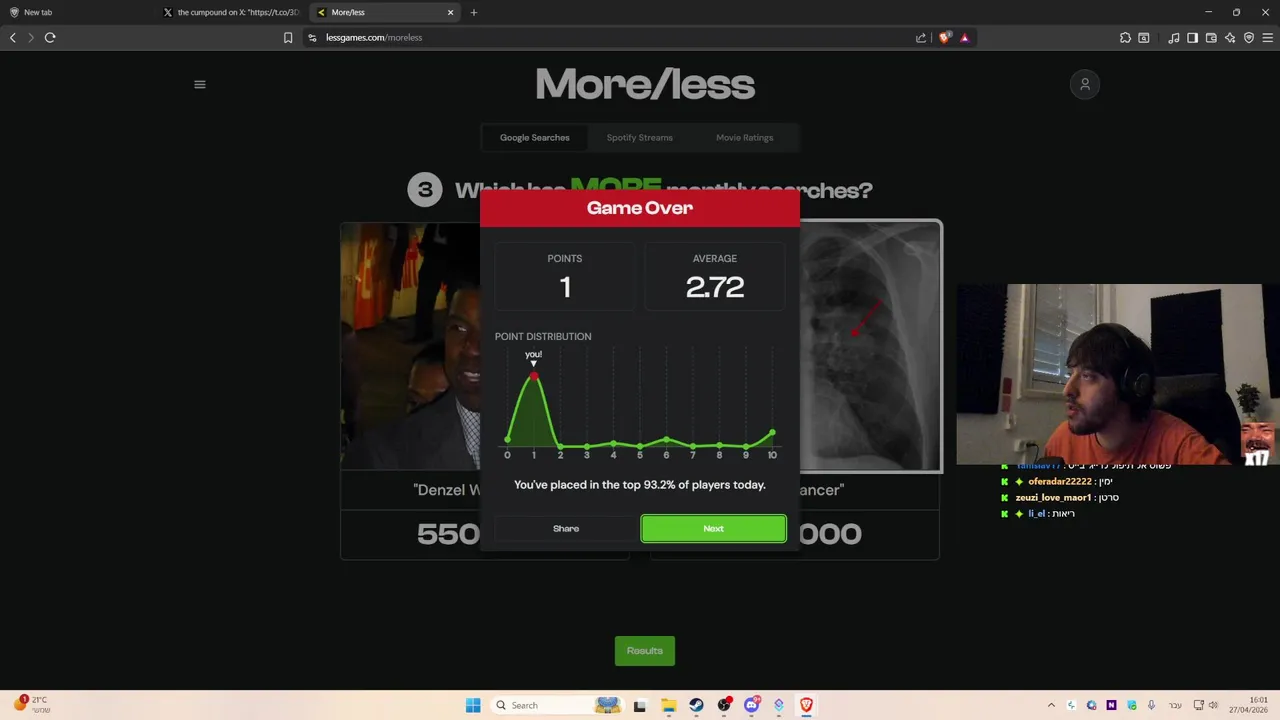
Task: Expand hidden system tray icons
Action: coord(1051,705)
